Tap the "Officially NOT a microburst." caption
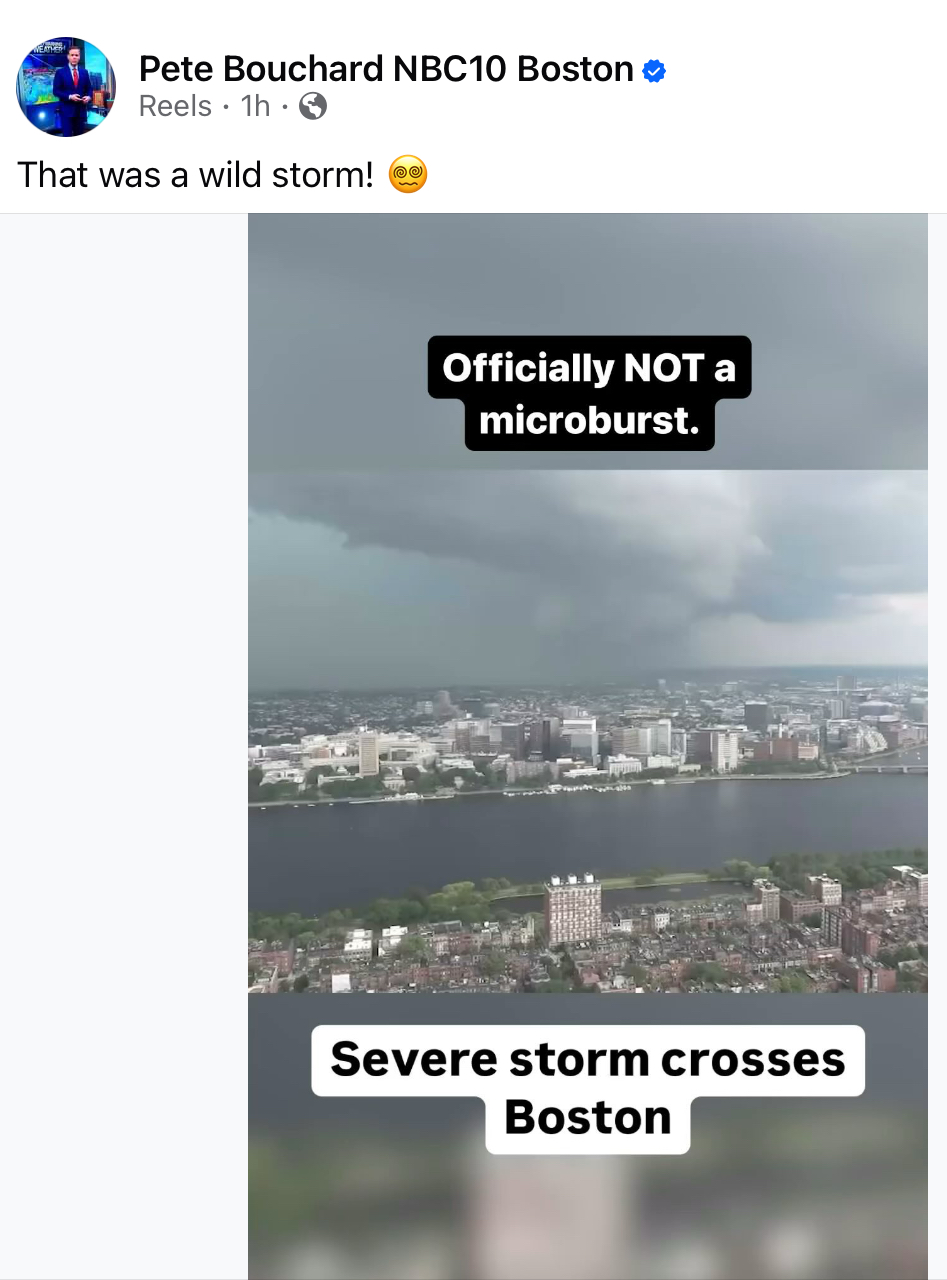 (x=589, y=393)
